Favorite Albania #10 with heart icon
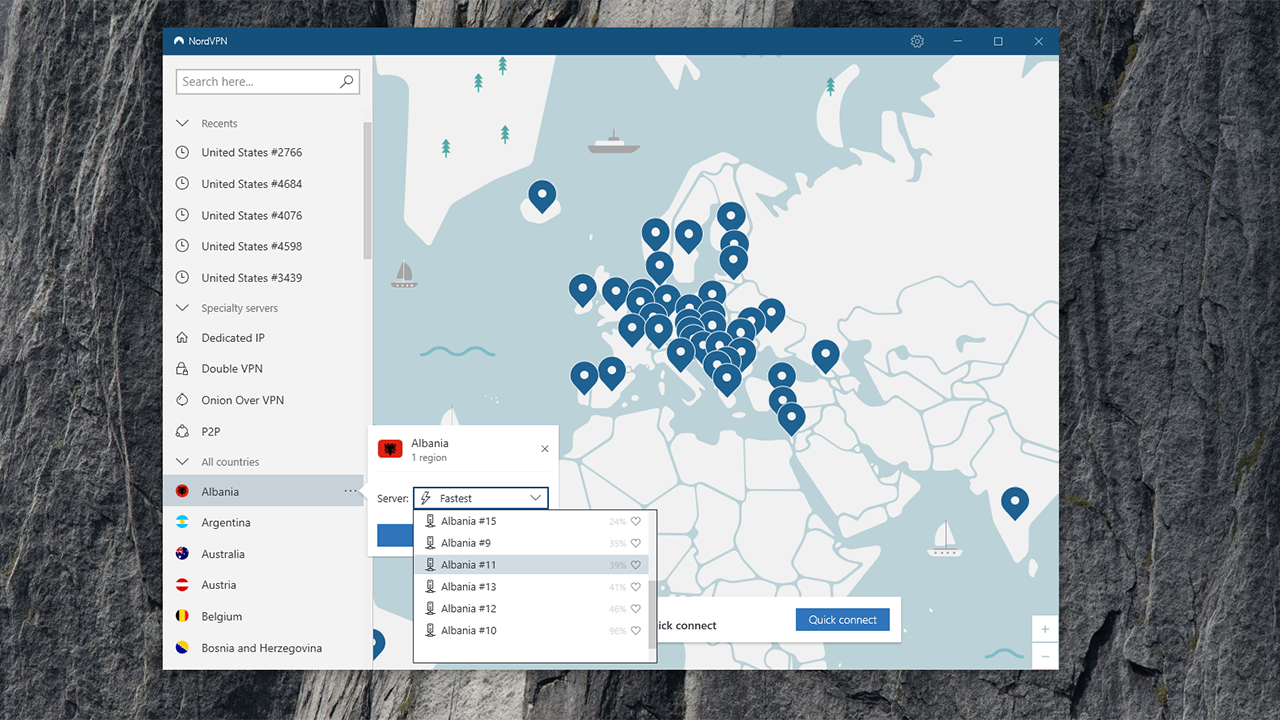1280x720 pixels. (x=636, y=631)
